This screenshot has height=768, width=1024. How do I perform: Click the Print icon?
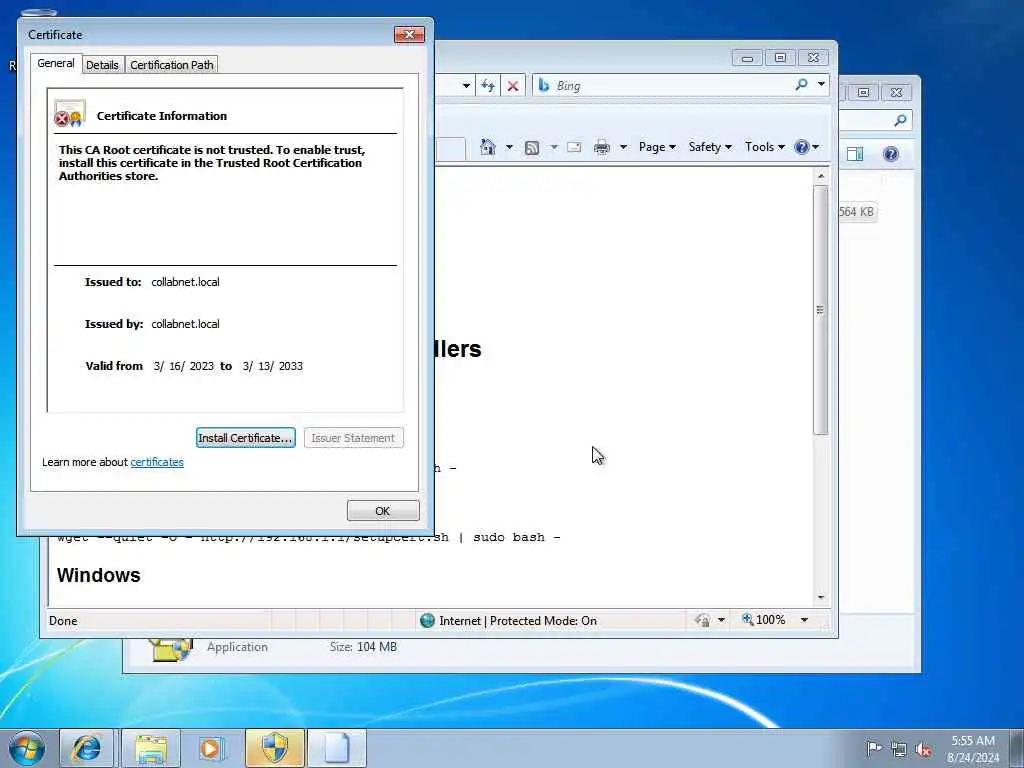coord(601,147)
